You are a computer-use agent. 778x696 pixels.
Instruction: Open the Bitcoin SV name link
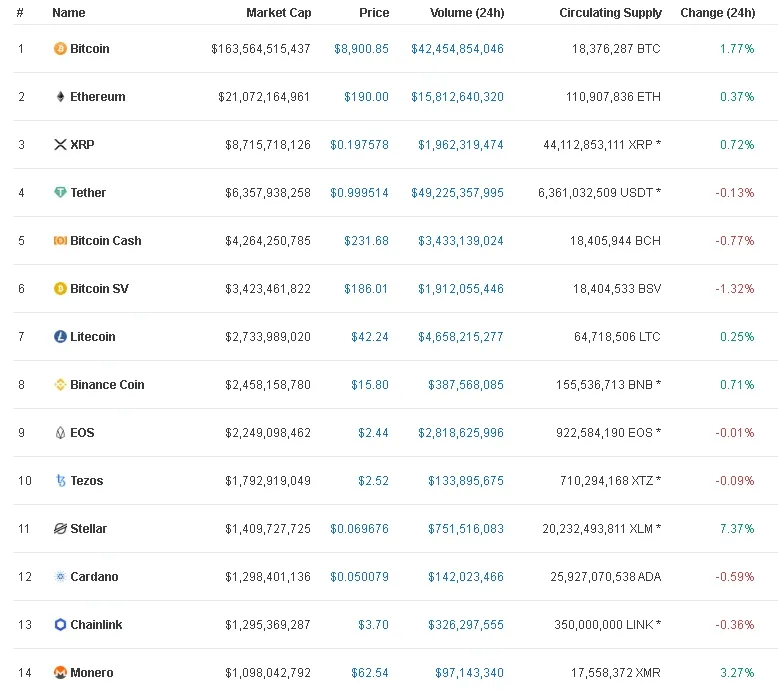(99, 289)
